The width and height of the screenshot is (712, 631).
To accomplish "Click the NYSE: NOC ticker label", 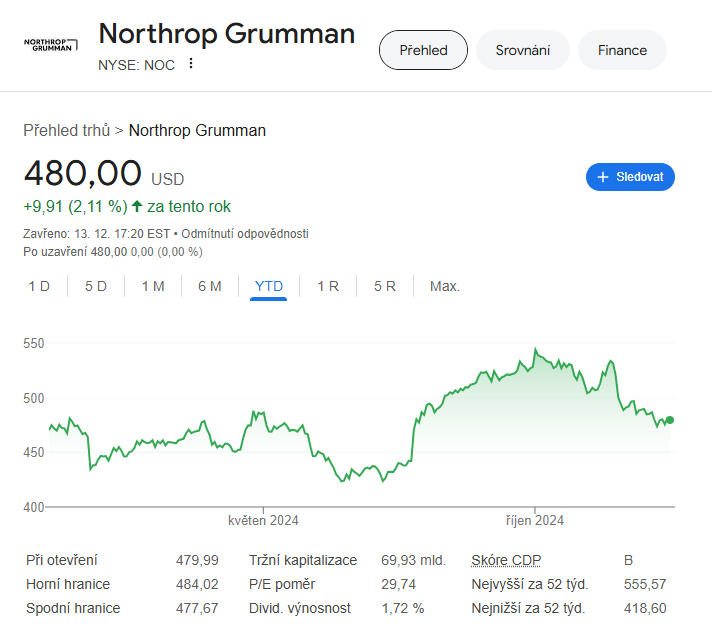I will (x=136, y=65).
